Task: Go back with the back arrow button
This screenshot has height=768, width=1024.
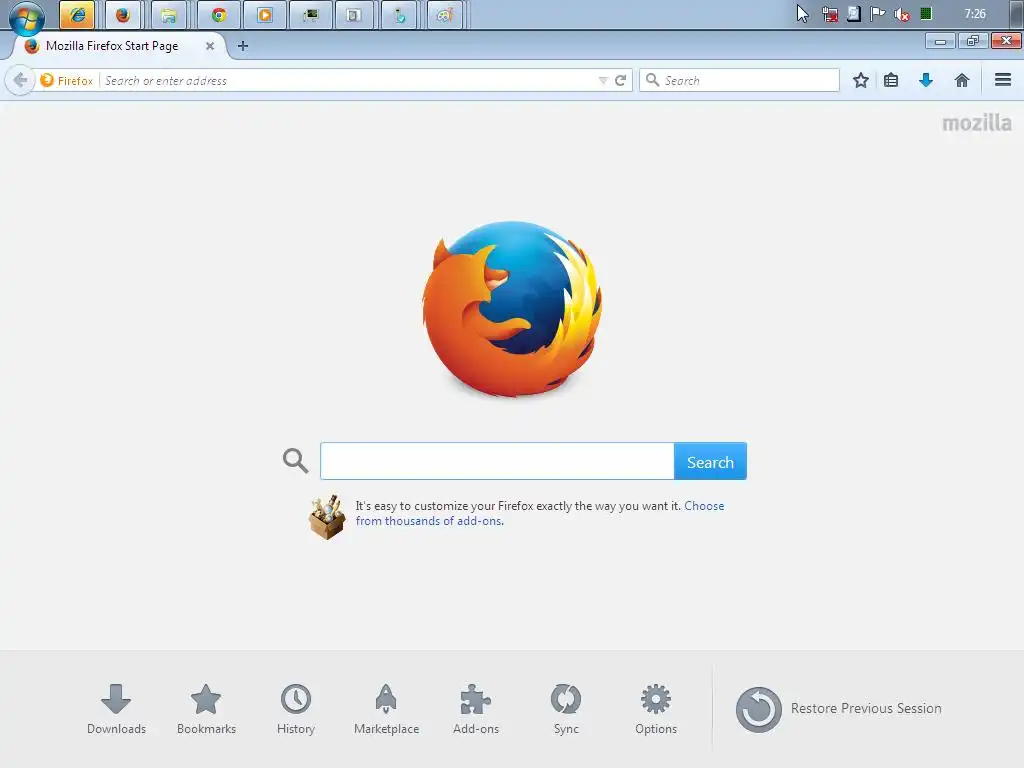Action: pos(20,80)
